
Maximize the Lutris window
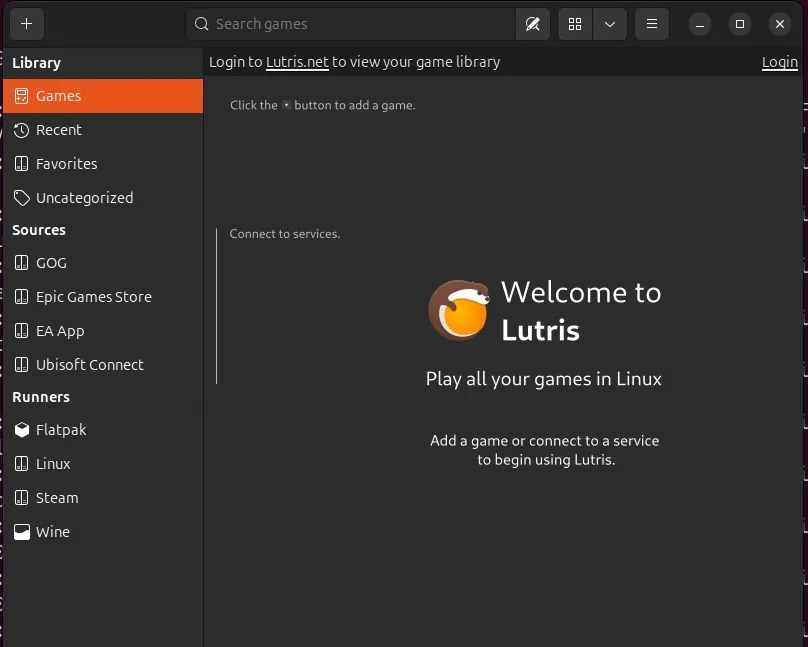740,24
